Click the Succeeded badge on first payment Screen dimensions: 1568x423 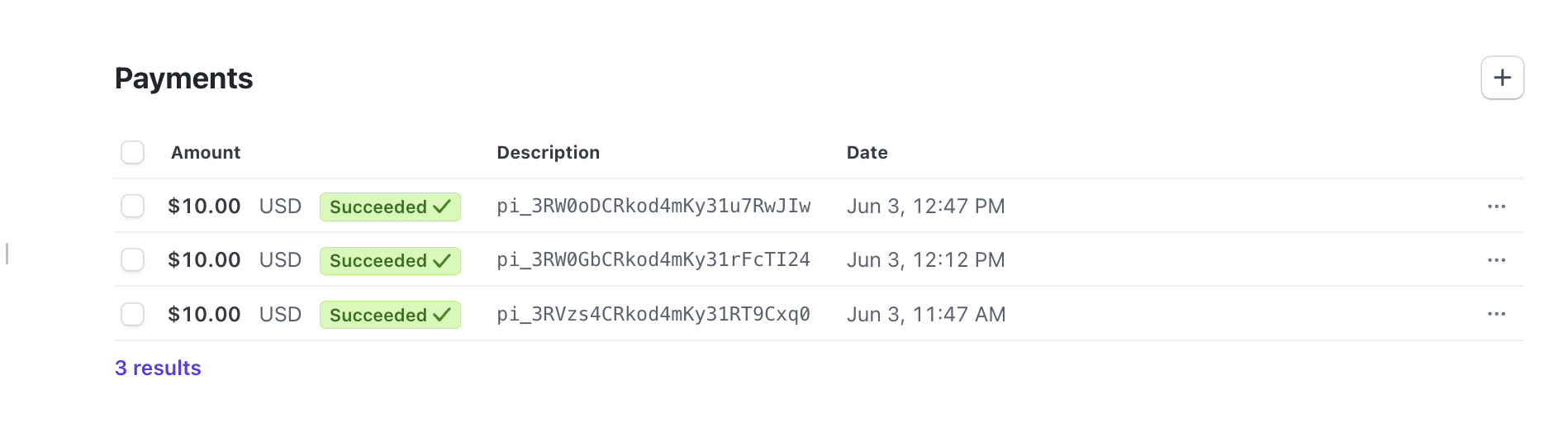(390, 207)
